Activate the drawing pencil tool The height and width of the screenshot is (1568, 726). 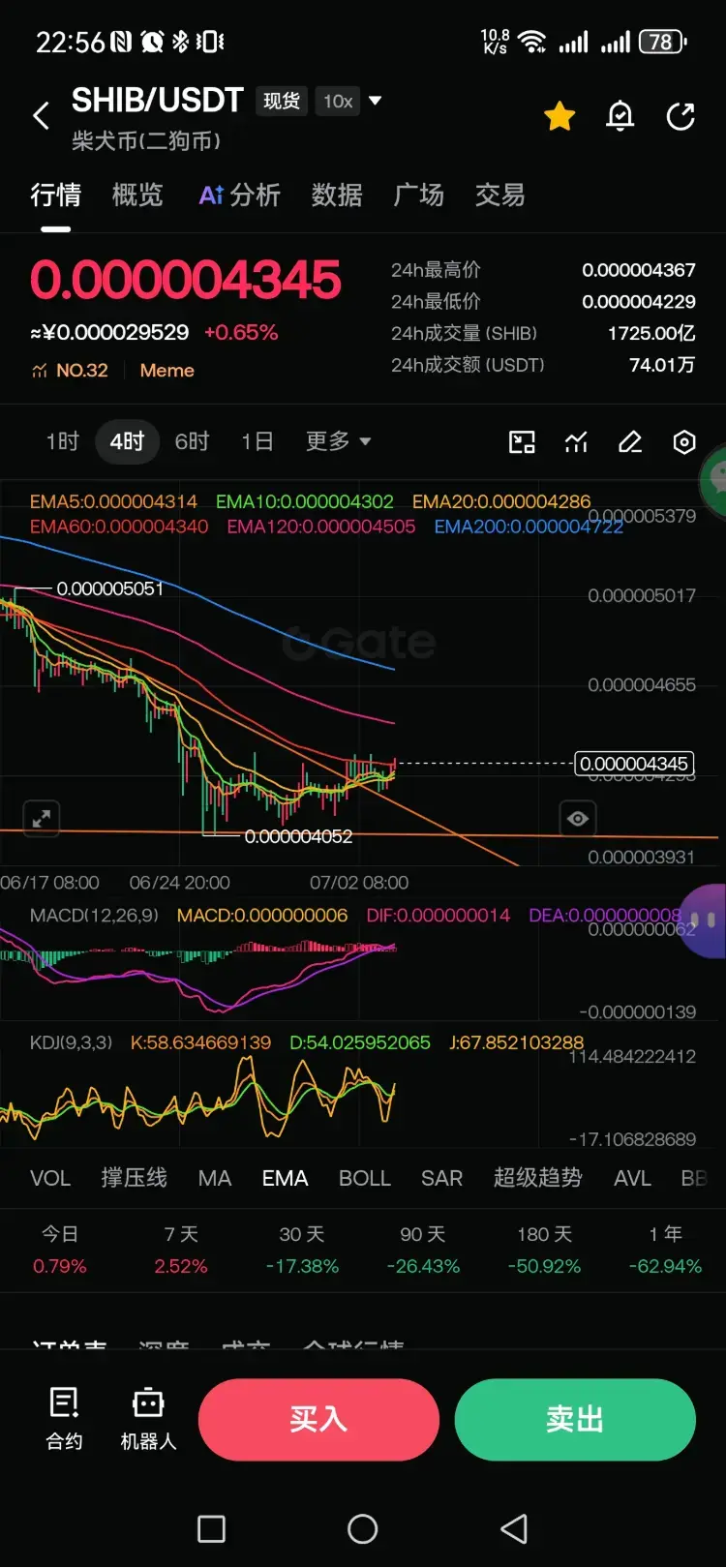point(630,442)
